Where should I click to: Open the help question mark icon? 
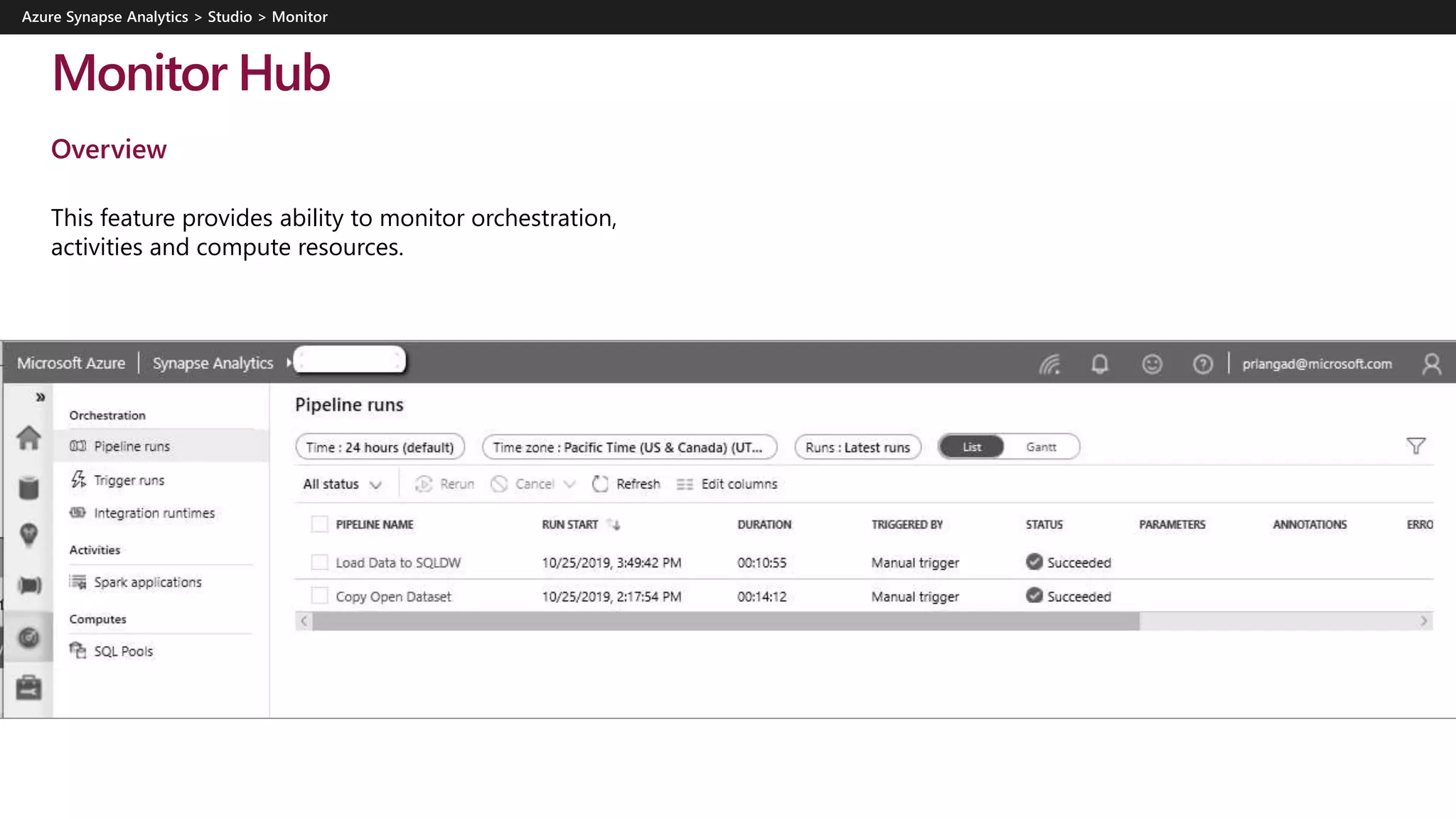1203,364
